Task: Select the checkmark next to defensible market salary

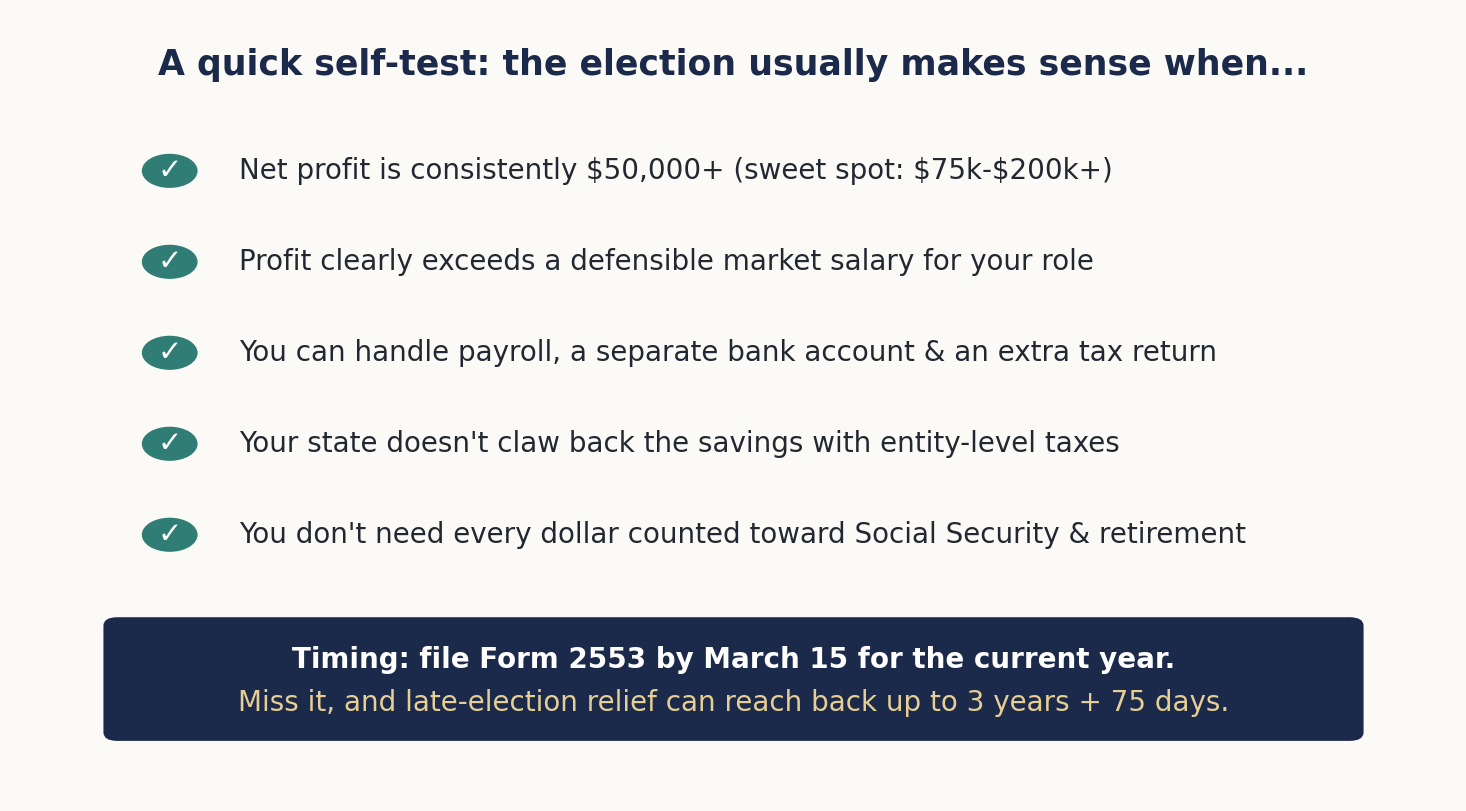Action: pos(169,262)
